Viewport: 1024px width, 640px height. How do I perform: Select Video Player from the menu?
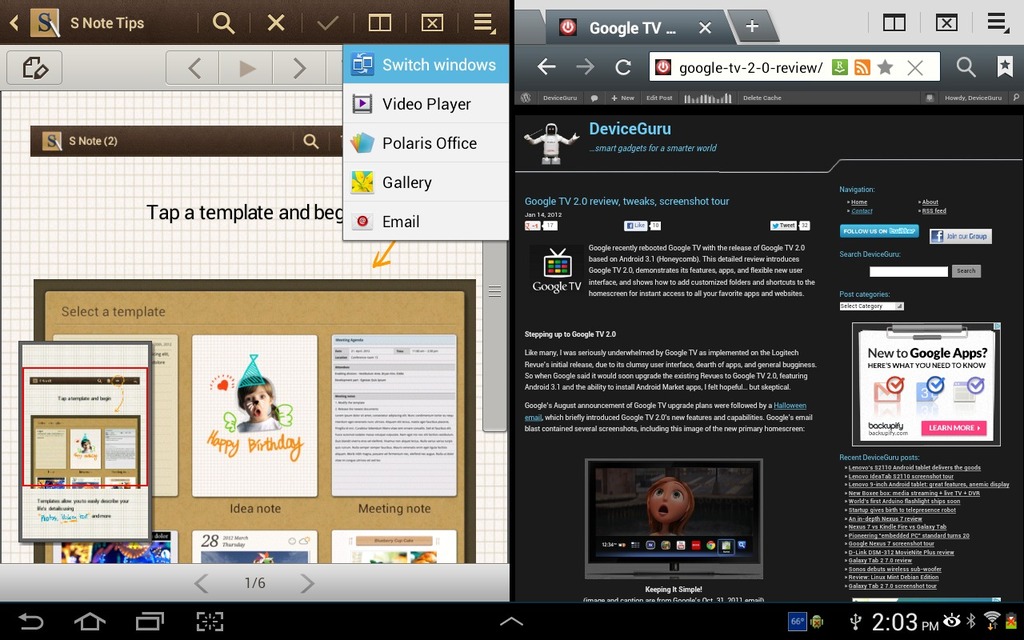coord(426,104)
